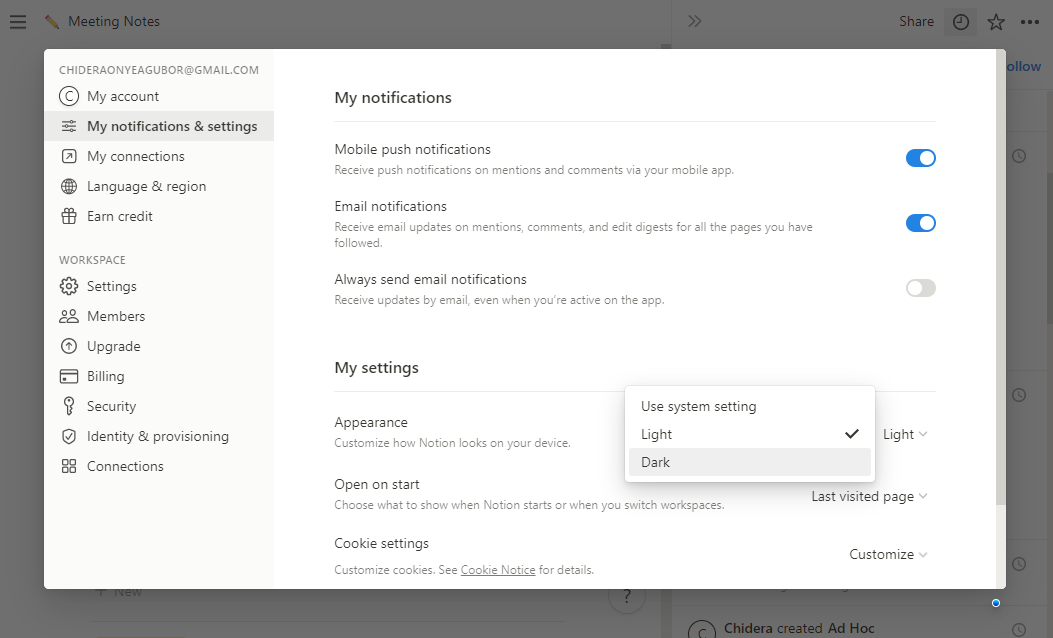Screen dimensions: 1053x638
Task: Click the My settings heading
Action: pyautogui.click(x=376, y=368)
